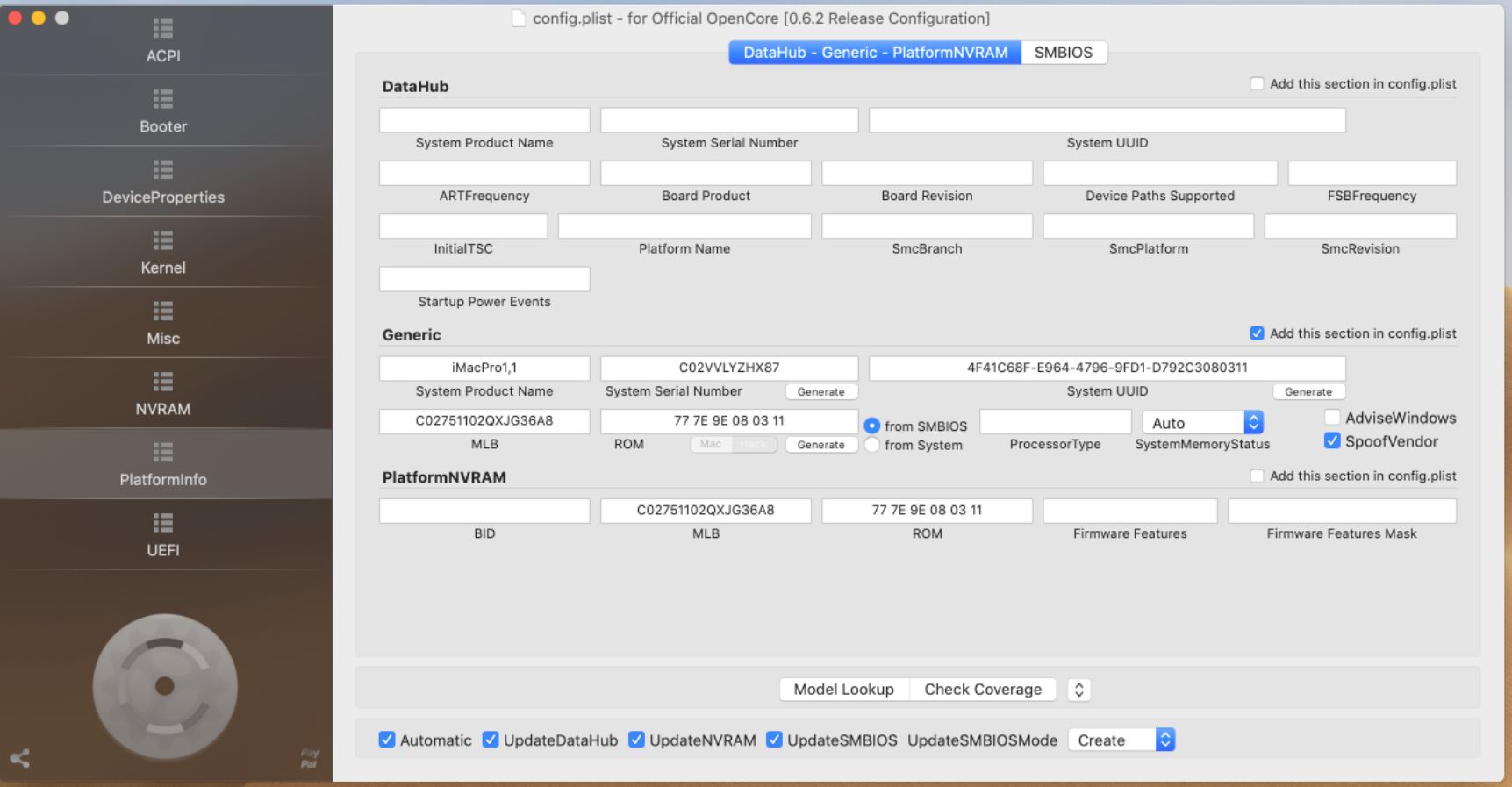Viewport: 1512px width, 787px height.
Task: Select the 'from SMBIOS' radio button
Action: tap(871, 426)
